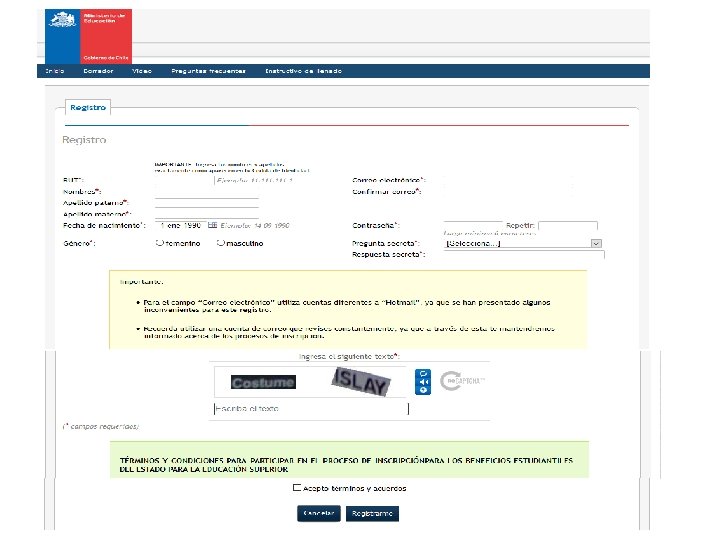This screenshot has width=720, height=540.
Task: Click the Costume captcha word image
Action: tap(263, 382)
